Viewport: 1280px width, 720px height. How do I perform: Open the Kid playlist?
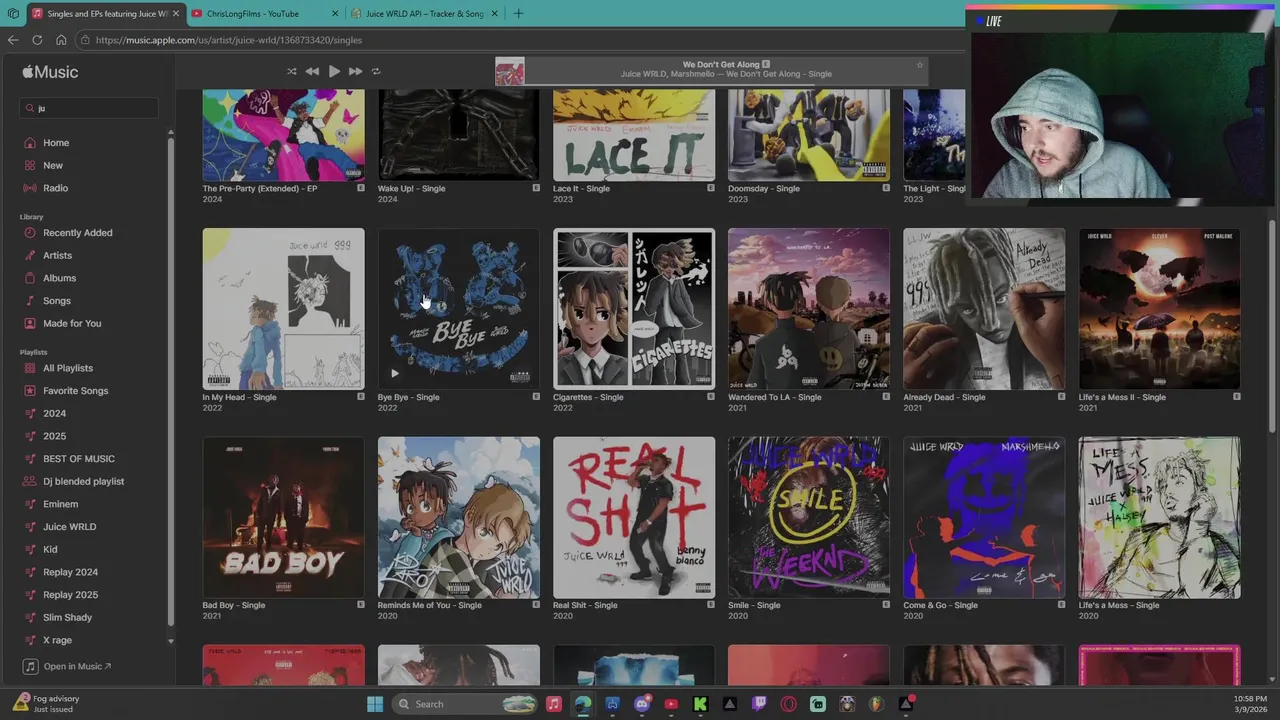click(50, 549)
